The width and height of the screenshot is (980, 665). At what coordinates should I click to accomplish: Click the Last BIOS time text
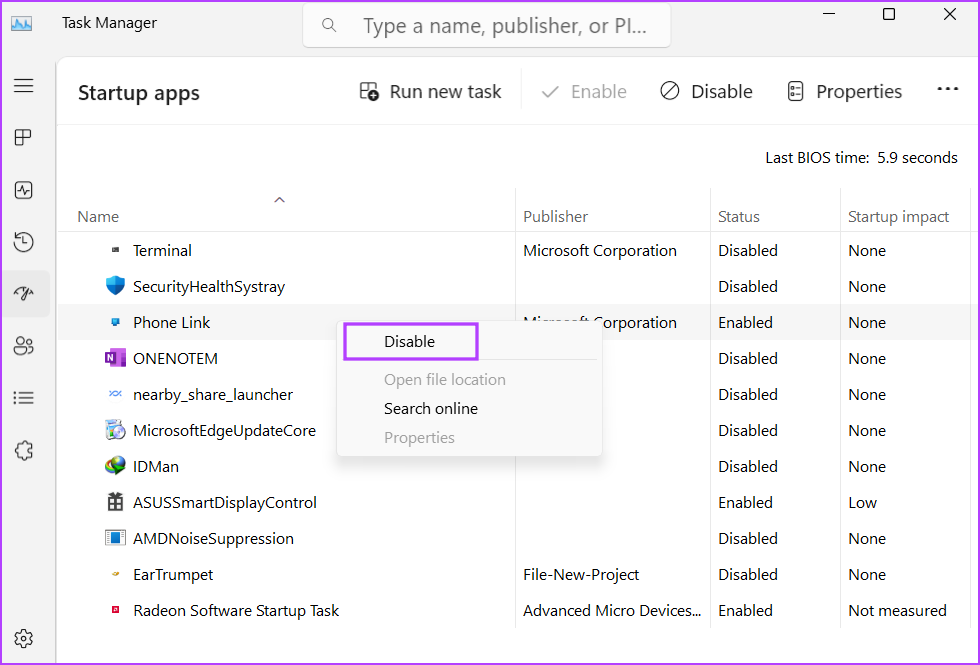tap(861, 158)
